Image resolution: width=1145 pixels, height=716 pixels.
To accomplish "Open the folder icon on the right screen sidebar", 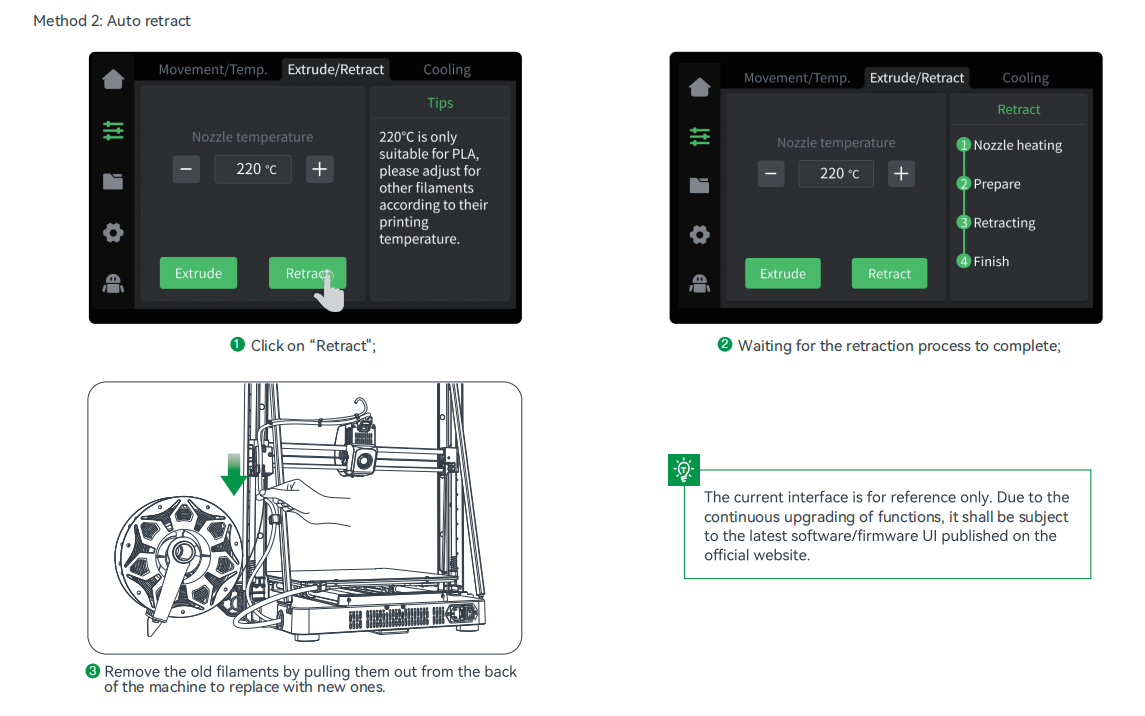I will [x=699, y=187].
